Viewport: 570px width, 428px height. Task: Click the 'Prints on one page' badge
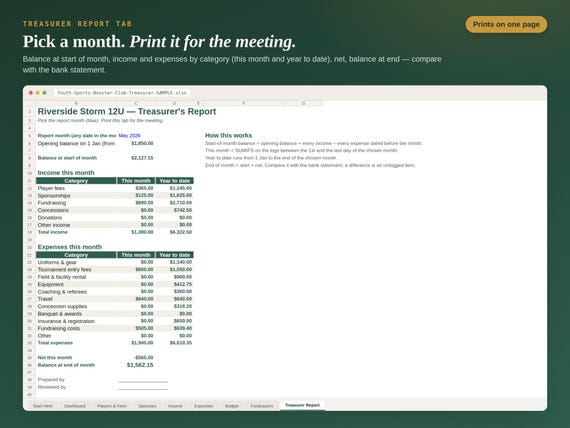point(506,24)
